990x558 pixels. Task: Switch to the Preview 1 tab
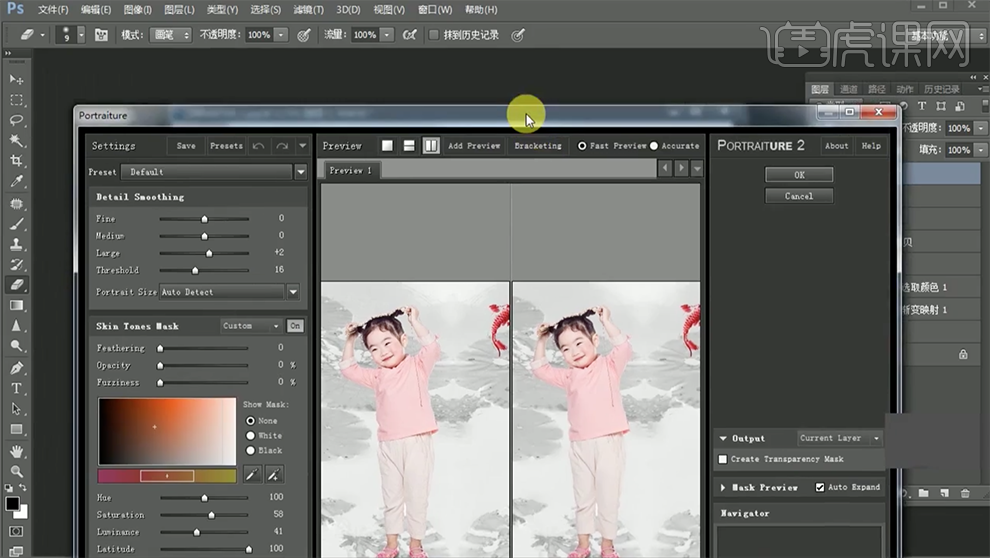point(351,170)
